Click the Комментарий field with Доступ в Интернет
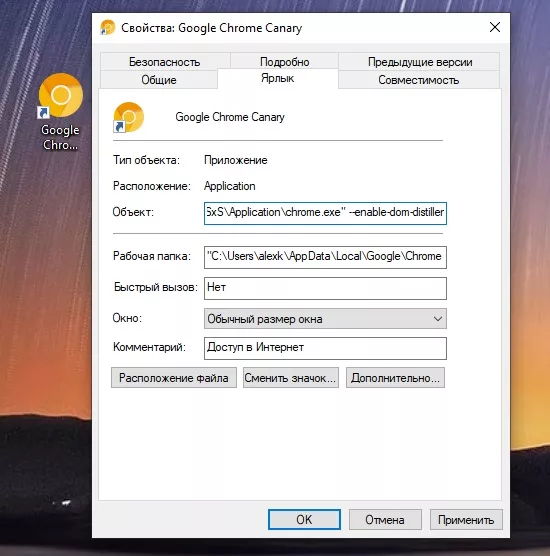550x556 pixels. 325,348
